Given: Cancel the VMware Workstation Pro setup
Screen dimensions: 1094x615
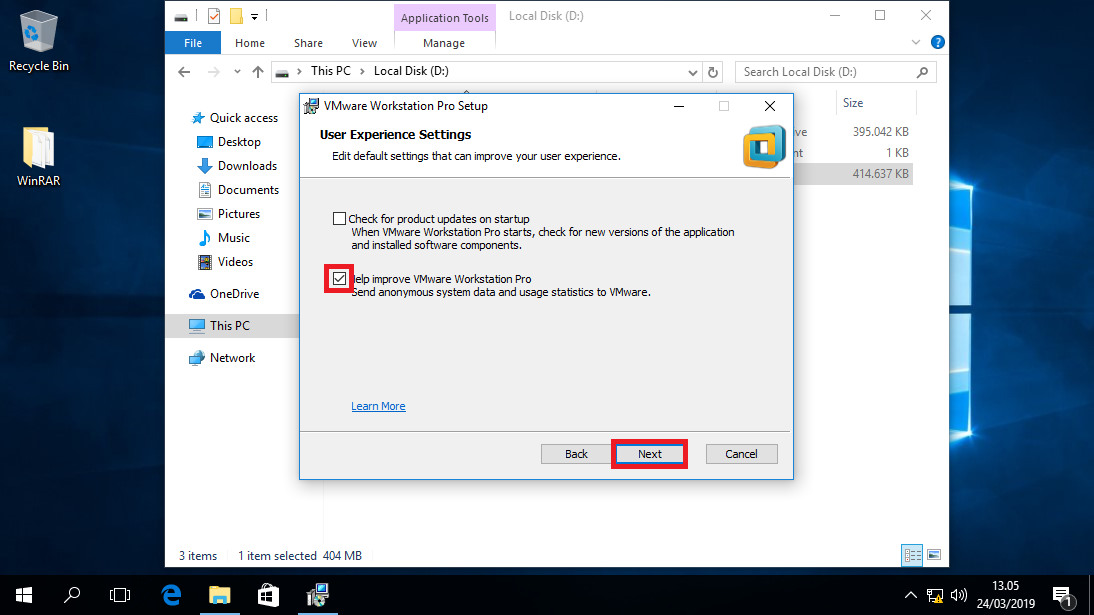Looking at the screenshot, I should click(x=741, y=454).
